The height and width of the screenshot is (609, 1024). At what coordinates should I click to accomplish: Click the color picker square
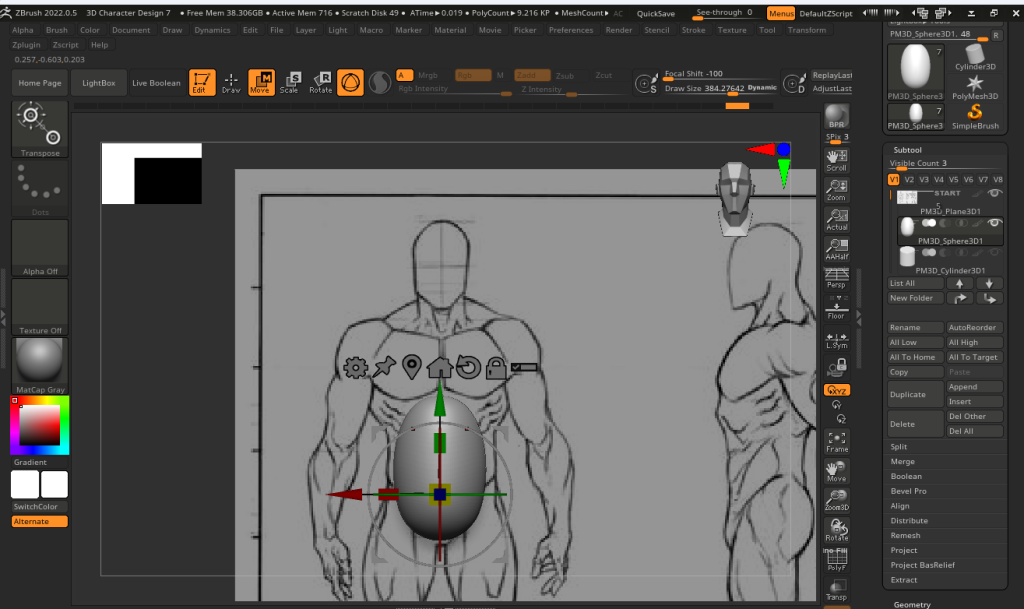point(40,426)
